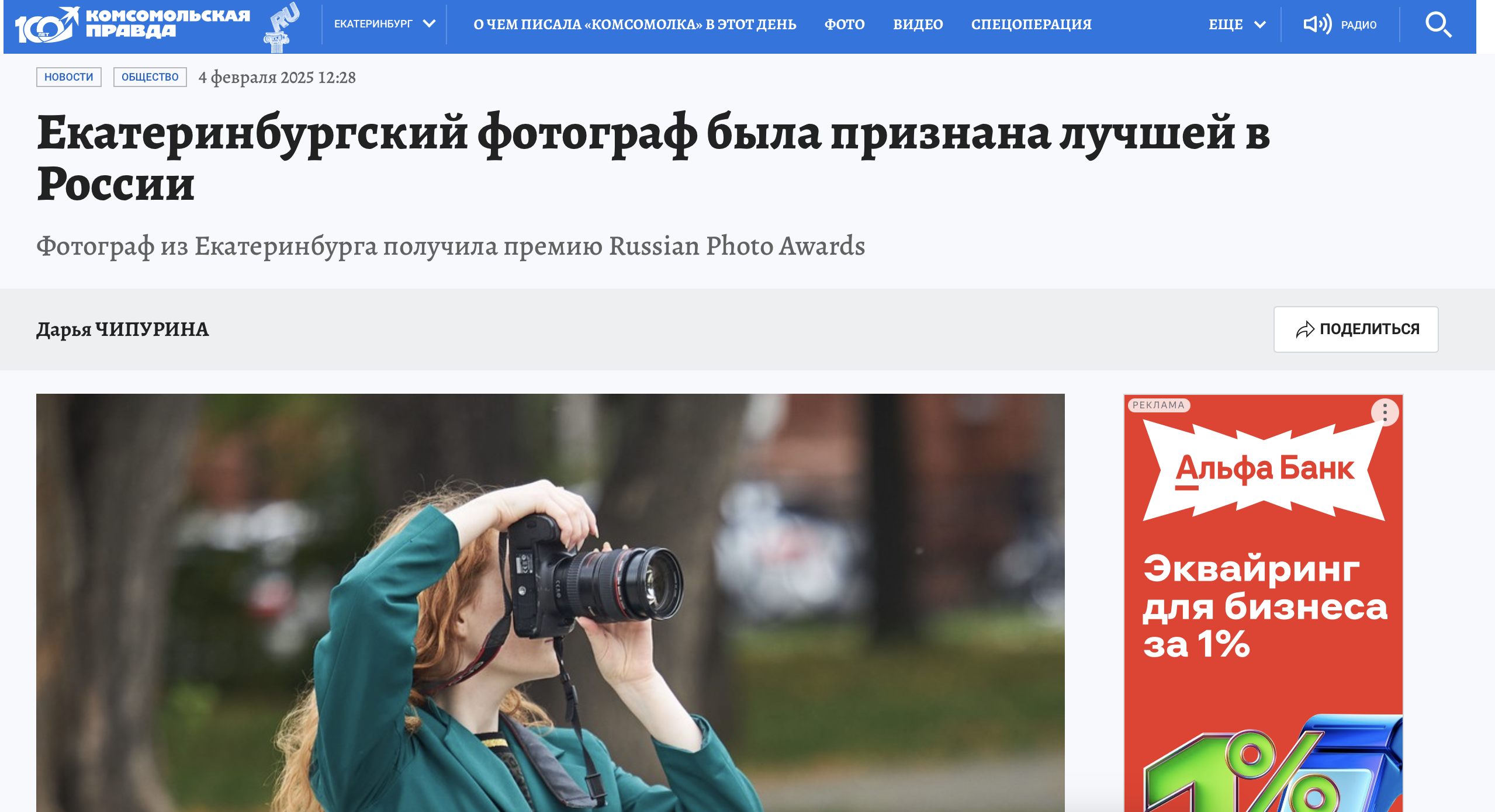
Task: Click the share arrow icon
Action: point(1304,329)
